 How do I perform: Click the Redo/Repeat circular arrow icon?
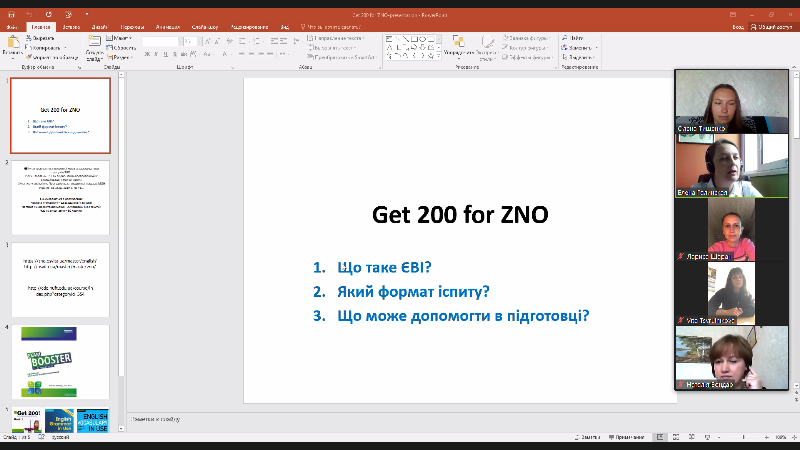pos(49,15)
